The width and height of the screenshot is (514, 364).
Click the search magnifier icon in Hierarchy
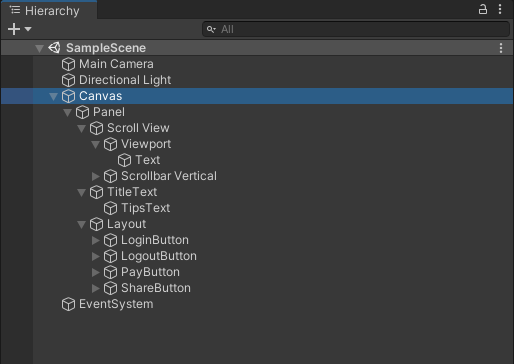211,29
